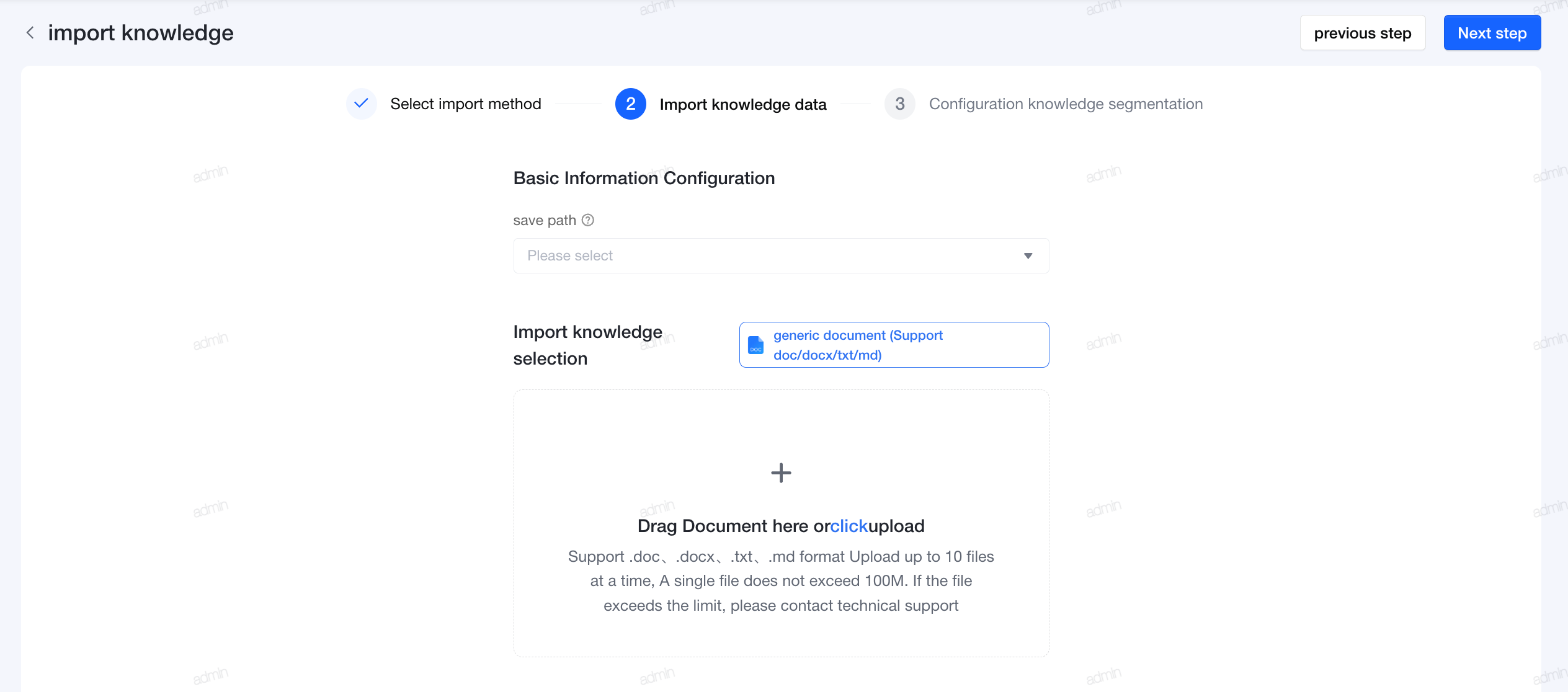Open Import knowledge data step label
The height and width of the screenshot is (692, 1568).
pyautogui.click(x=742, y=104)
